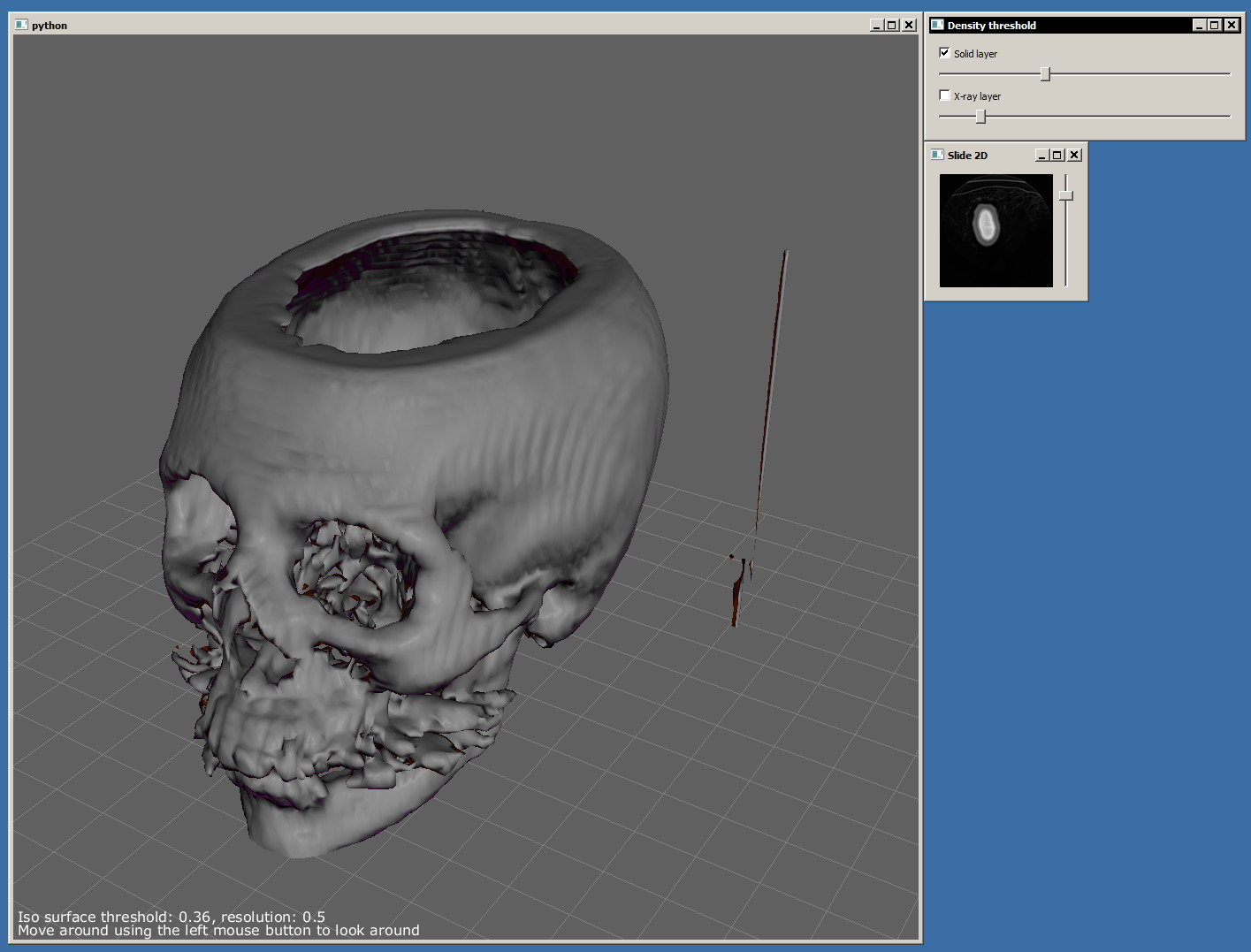
Task: Click the X-ray layer threshold slider handle
Action: coord(980,116)
